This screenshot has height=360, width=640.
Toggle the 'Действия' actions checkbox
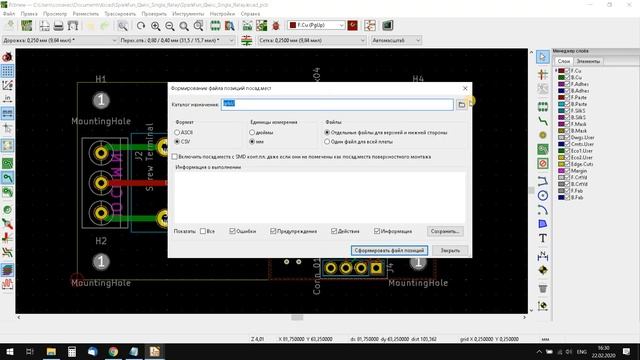coord(334,231)
